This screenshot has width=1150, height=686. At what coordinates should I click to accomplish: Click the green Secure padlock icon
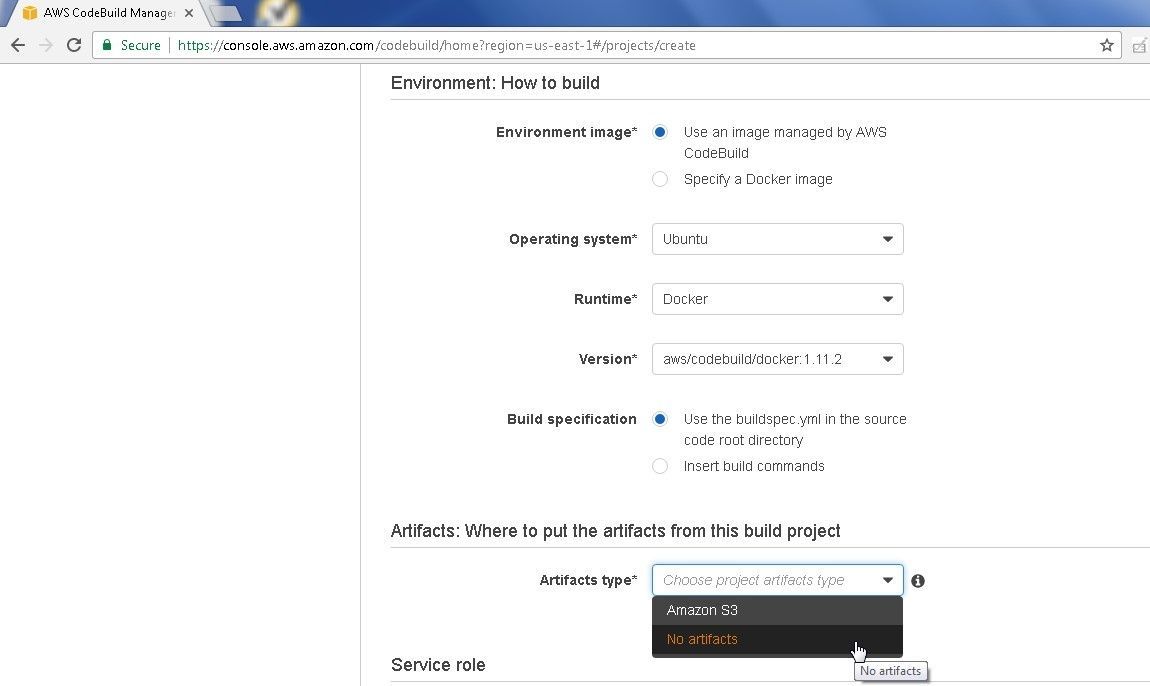pyautogui.click(x=107, y=45)
